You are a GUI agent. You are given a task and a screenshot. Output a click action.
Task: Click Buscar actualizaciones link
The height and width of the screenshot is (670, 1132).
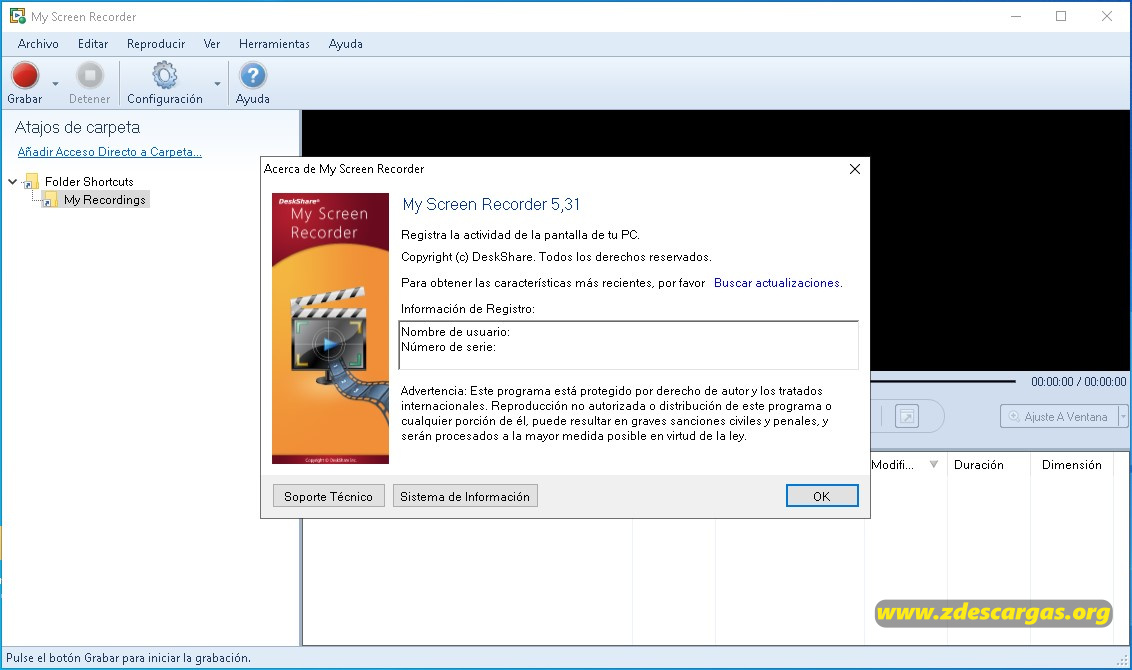(x=777, y=283)
